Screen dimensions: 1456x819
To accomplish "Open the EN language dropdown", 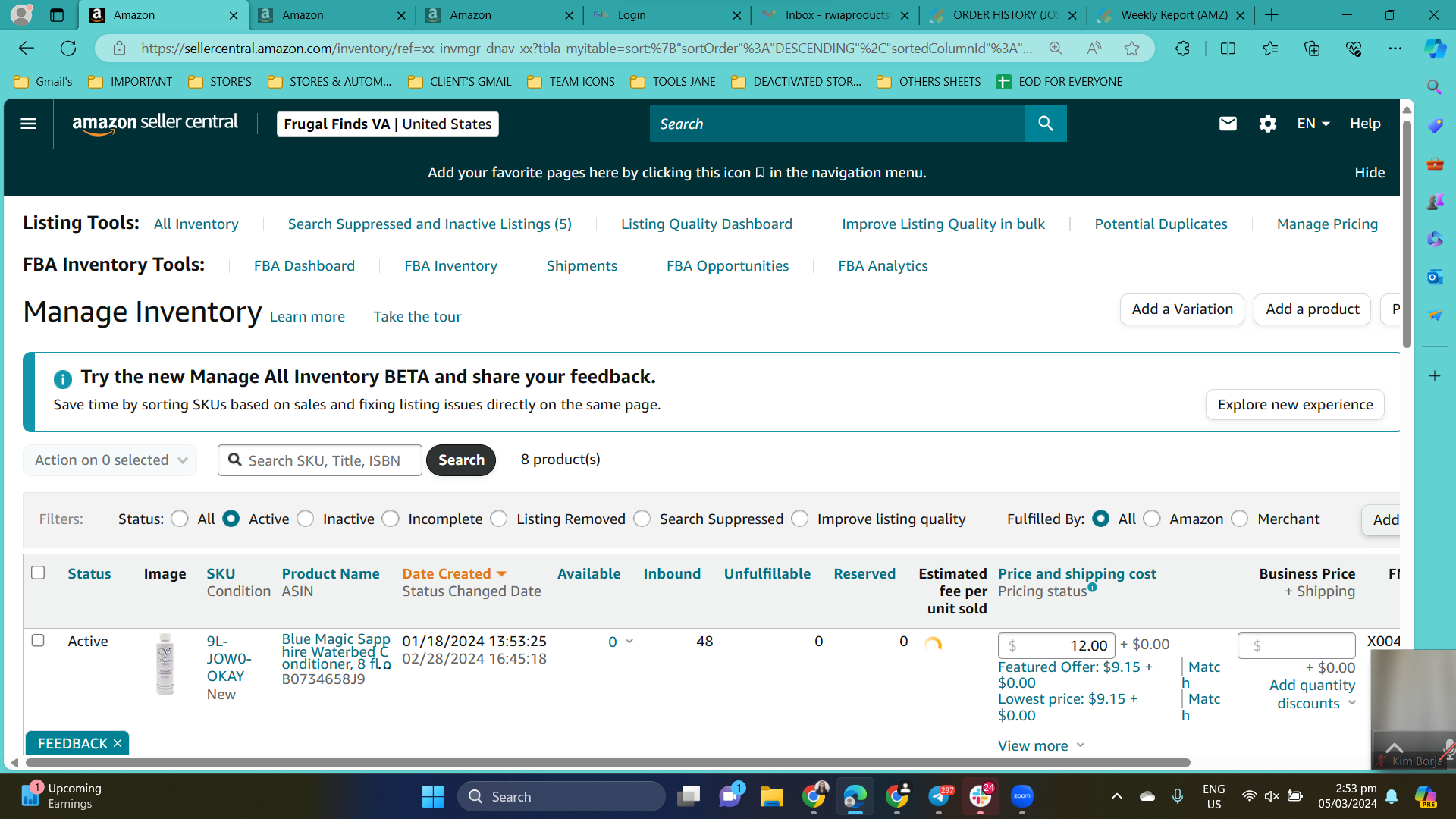I will tap(1313, 124).
